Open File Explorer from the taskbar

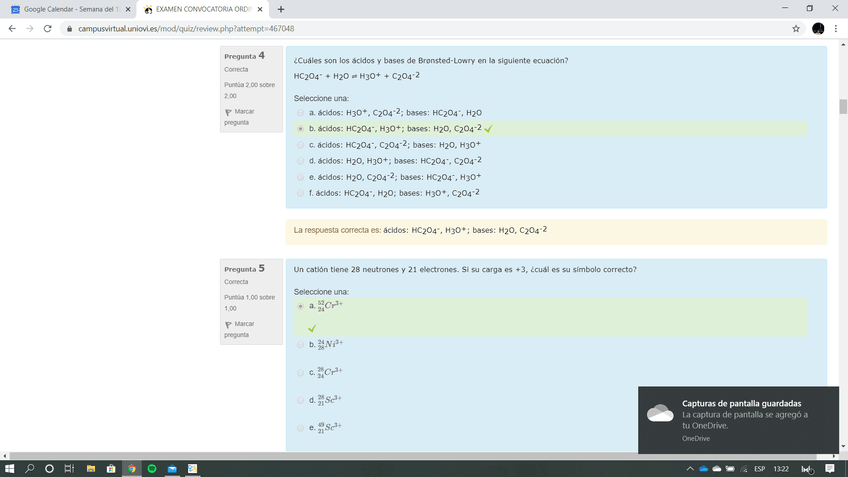click(90, 468)
